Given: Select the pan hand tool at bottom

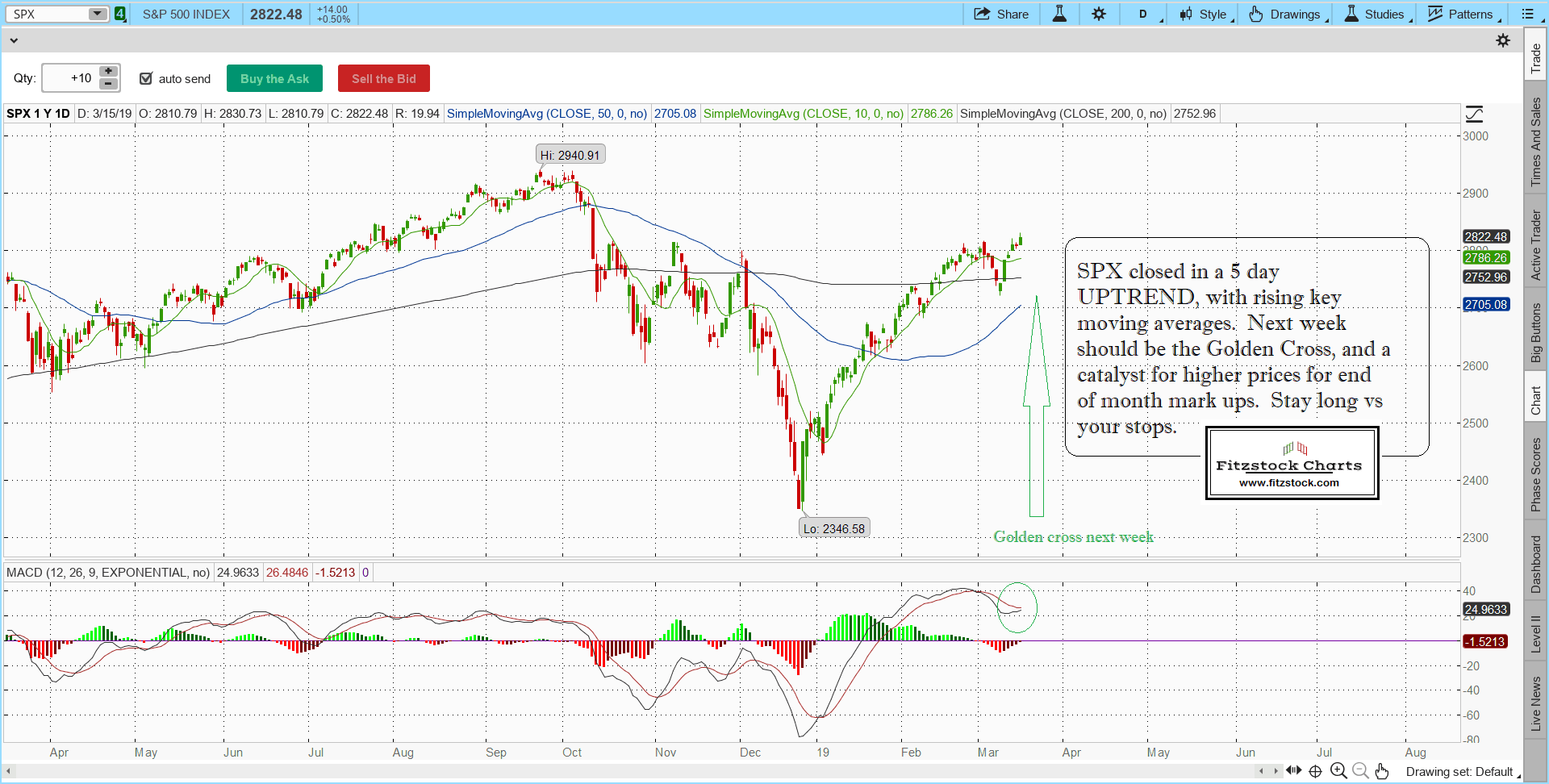Looking at the screenshot, I should click(x=1382, y=771).
